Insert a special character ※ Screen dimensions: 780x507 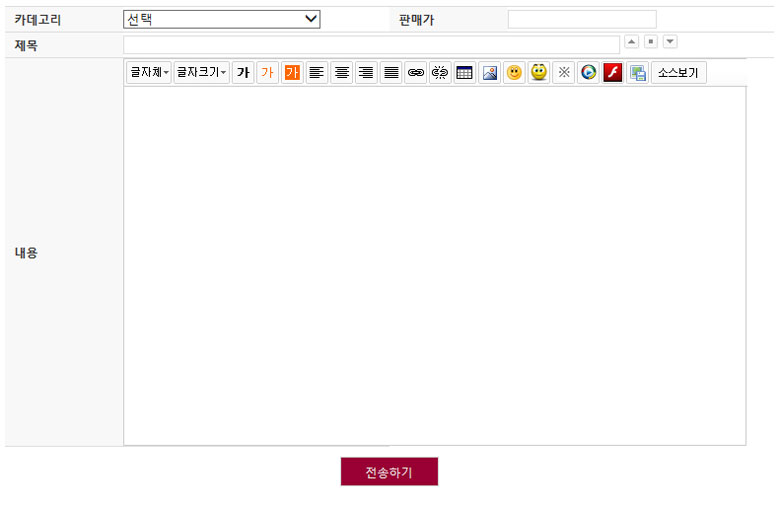tap(564, 73)
